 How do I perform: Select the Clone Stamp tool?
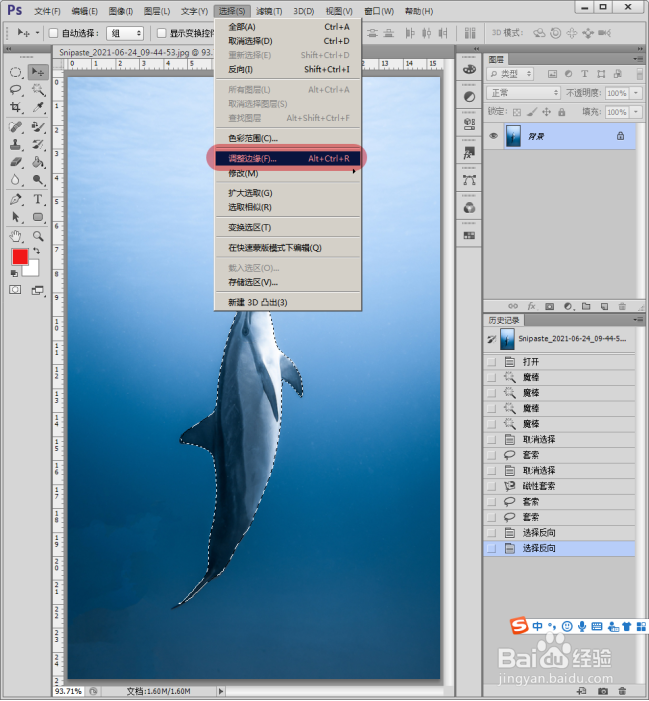tap(16, 145)
